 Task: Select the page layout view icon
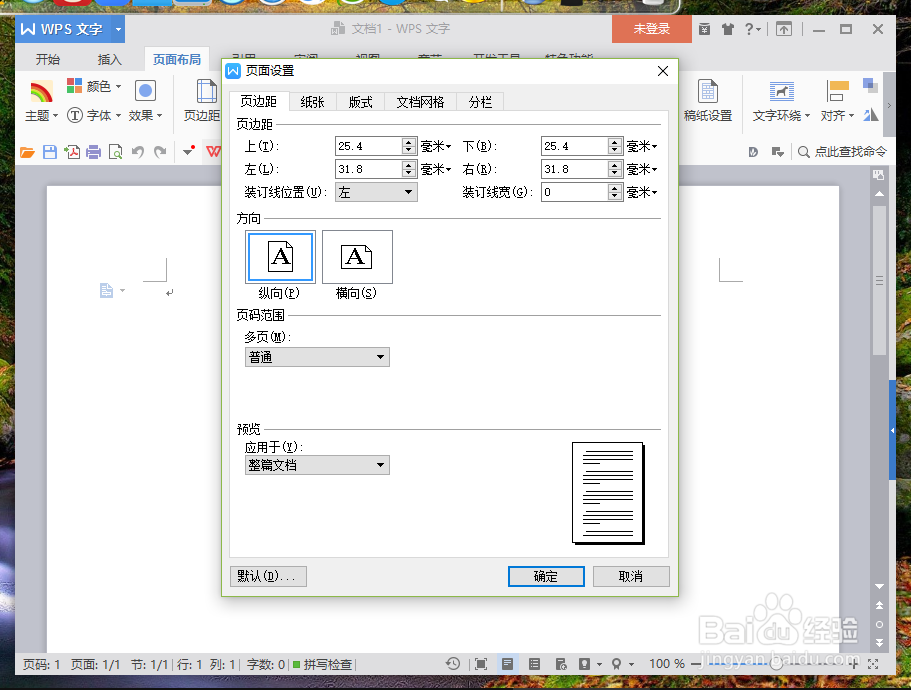point(507,664)
